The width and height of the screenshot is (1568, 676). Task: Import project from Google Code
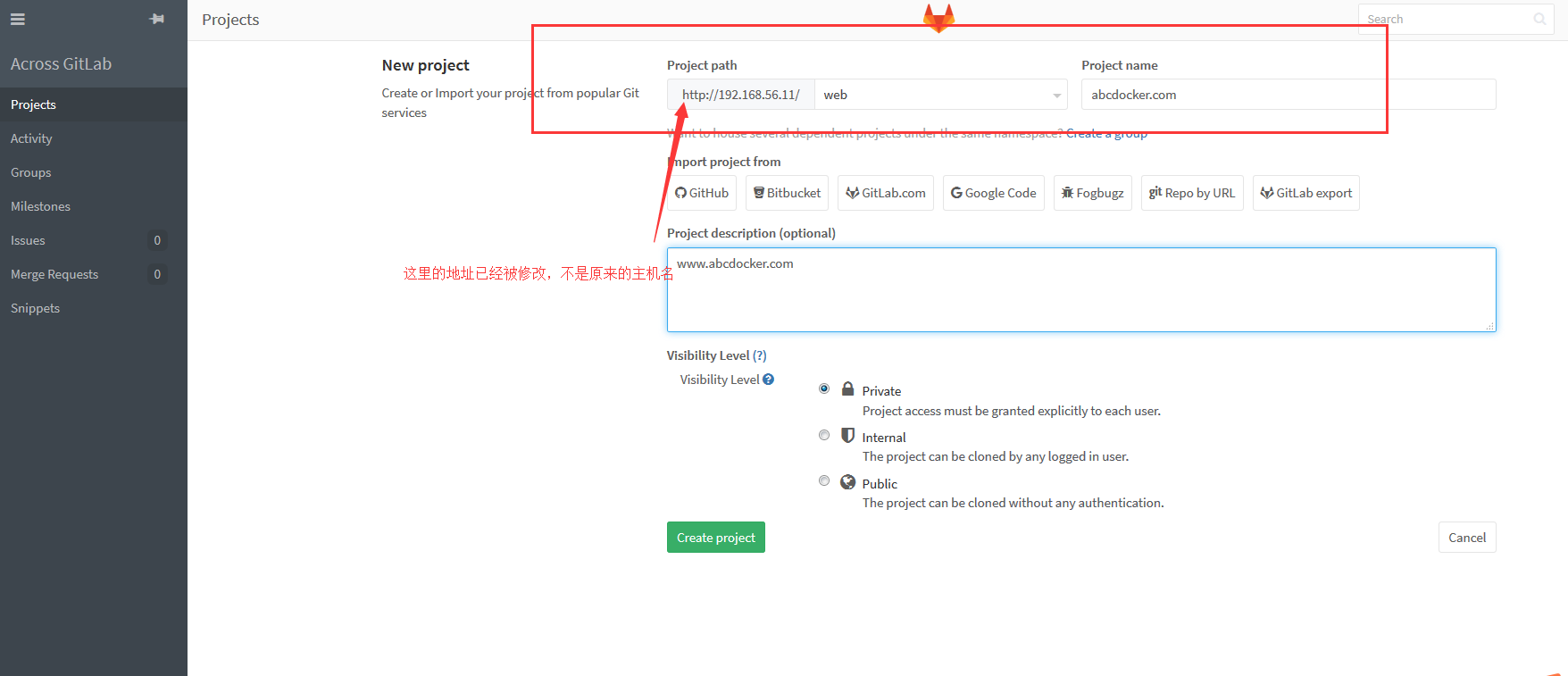coord(994,193)
